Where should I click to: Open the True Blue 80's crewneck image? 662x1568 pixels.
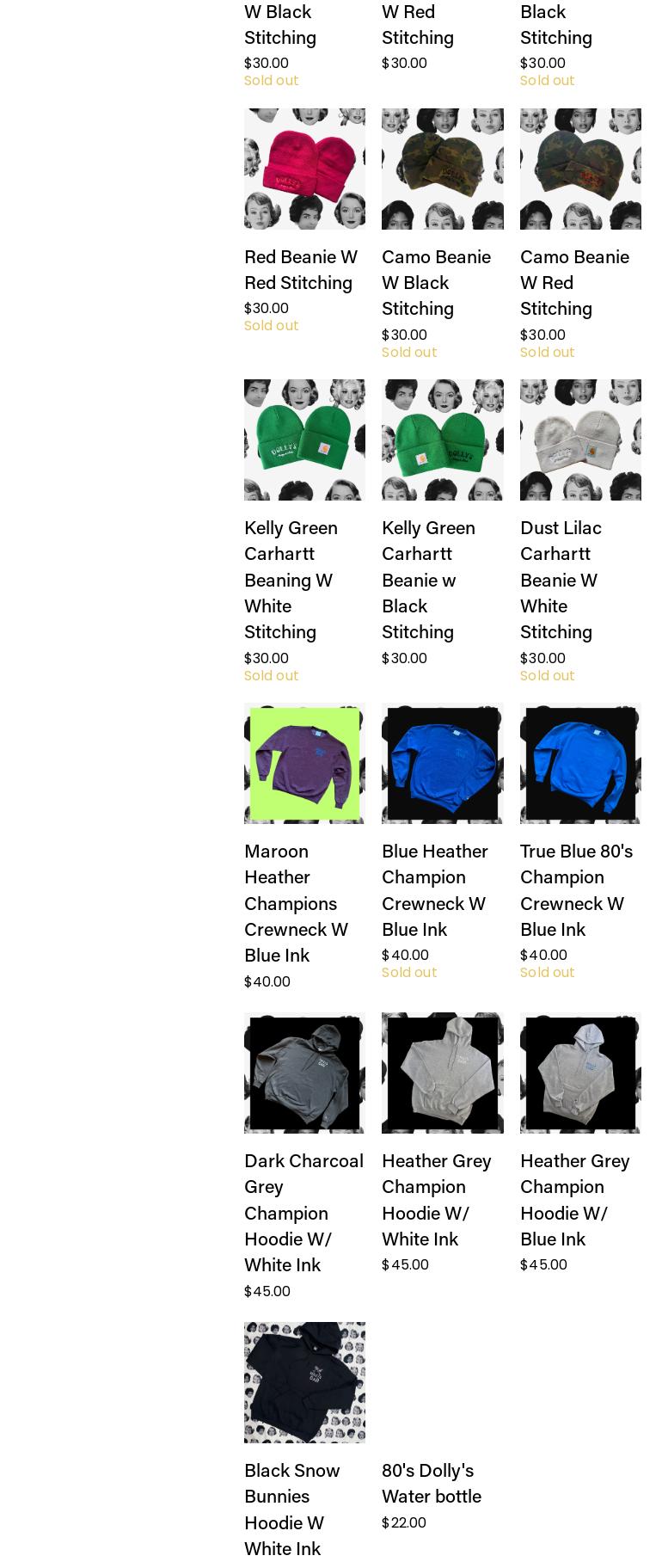click(580, 763)
